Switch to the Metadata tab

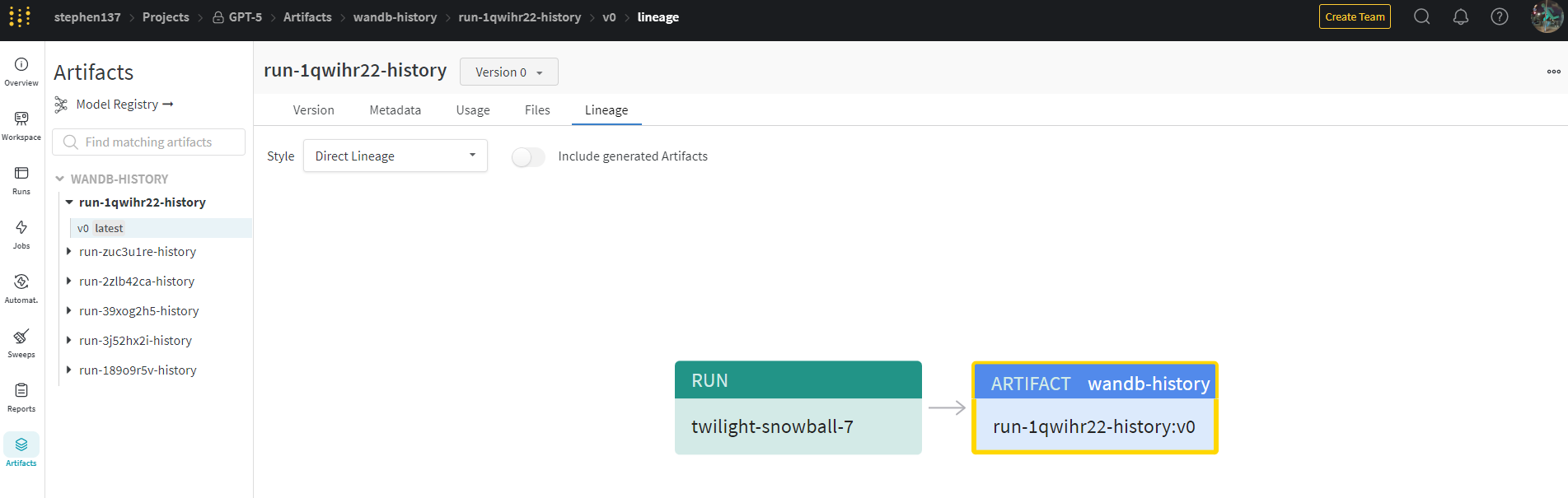coord(396,110)
